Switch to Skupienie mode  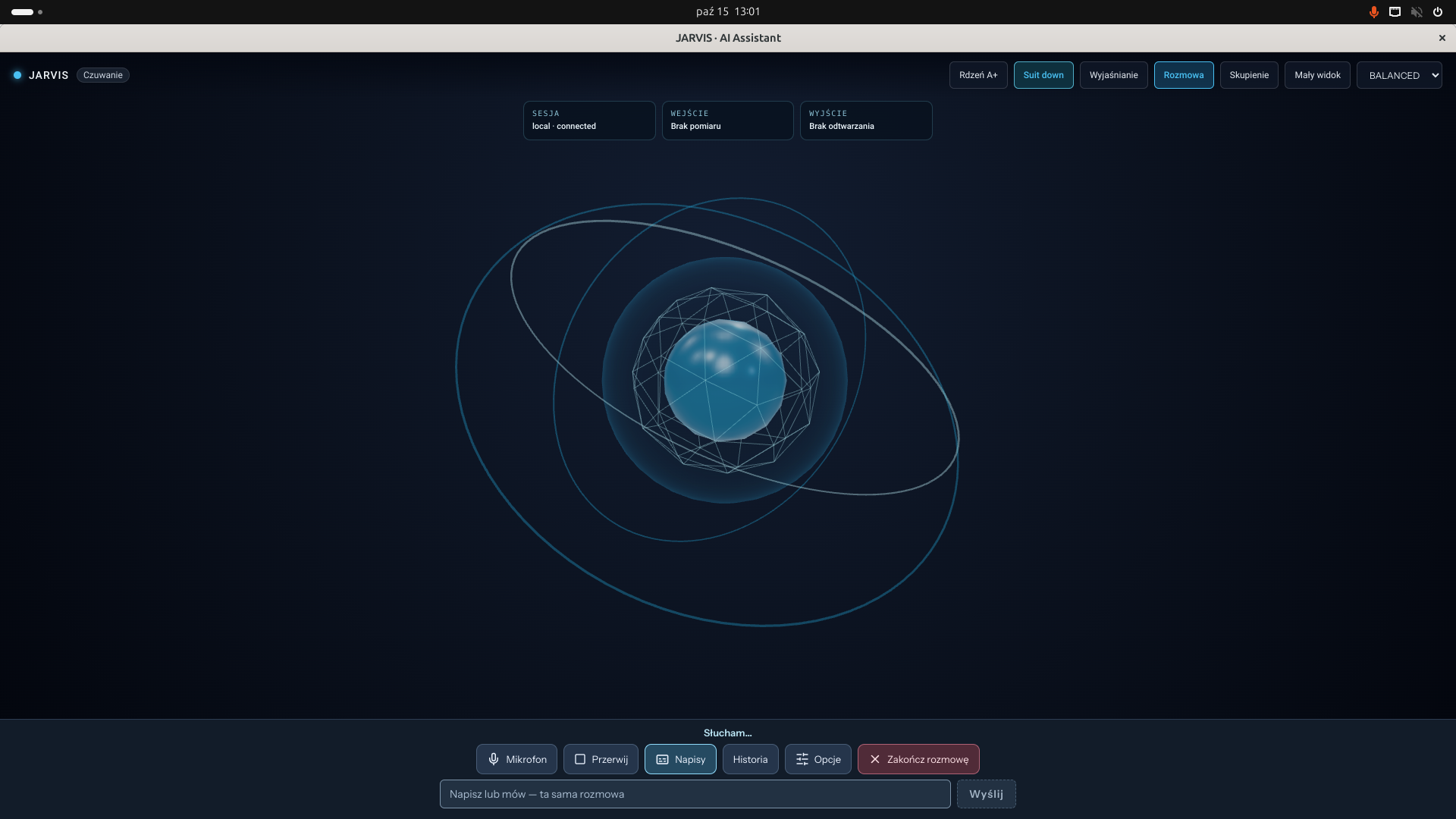[x=1249, y=75]
